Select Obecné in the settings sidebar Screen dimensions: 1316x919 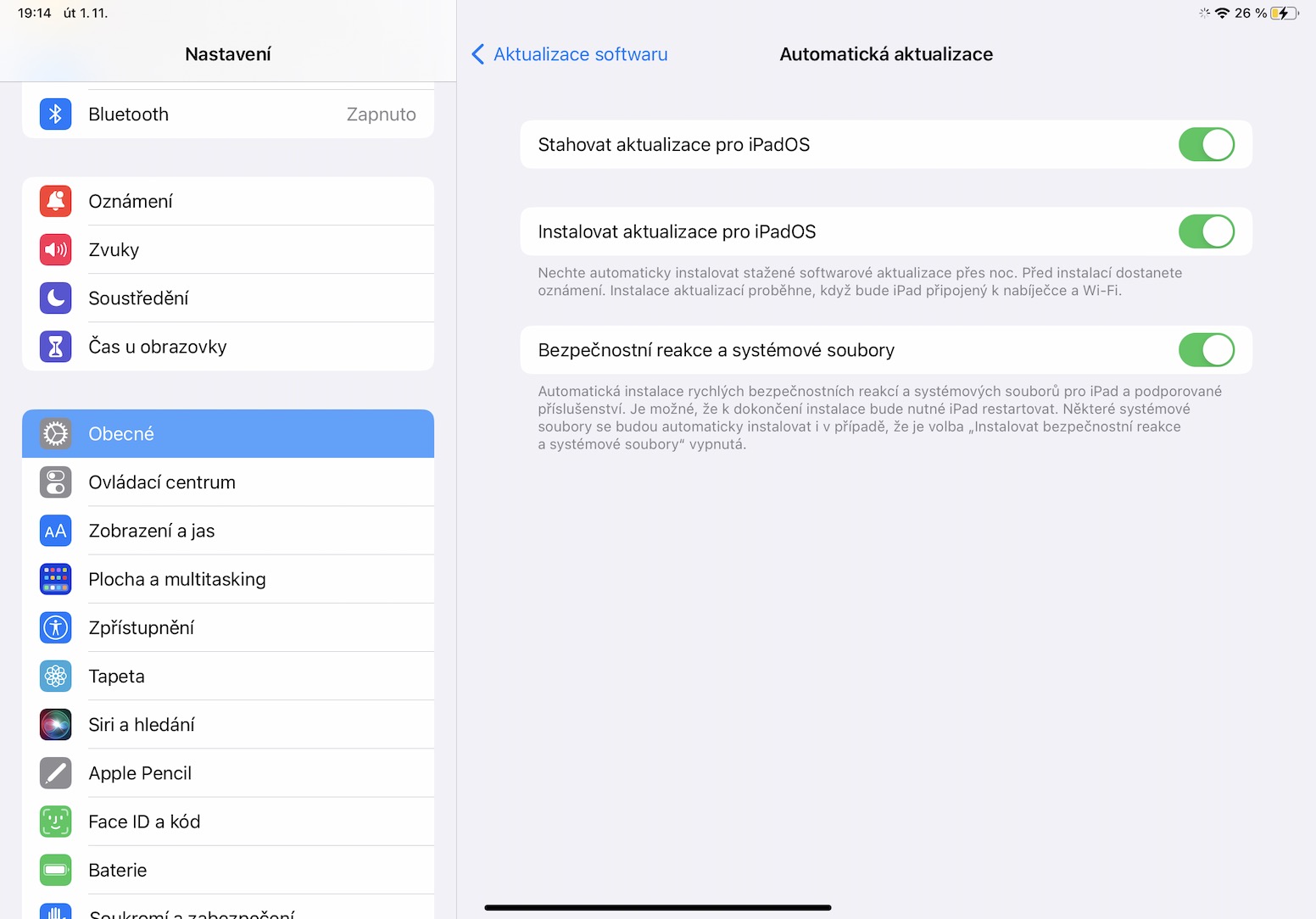(227, 434)
